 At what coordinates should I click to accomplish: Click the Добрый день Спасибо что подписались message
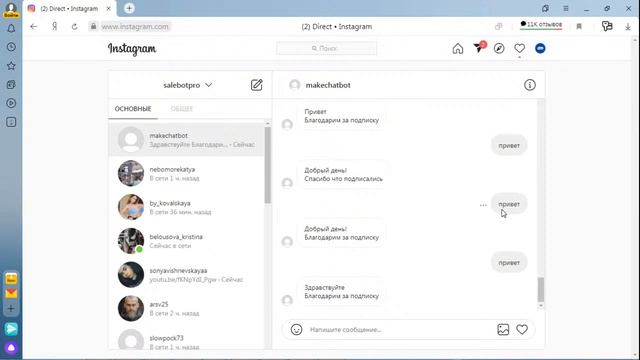tap(343, 175)
